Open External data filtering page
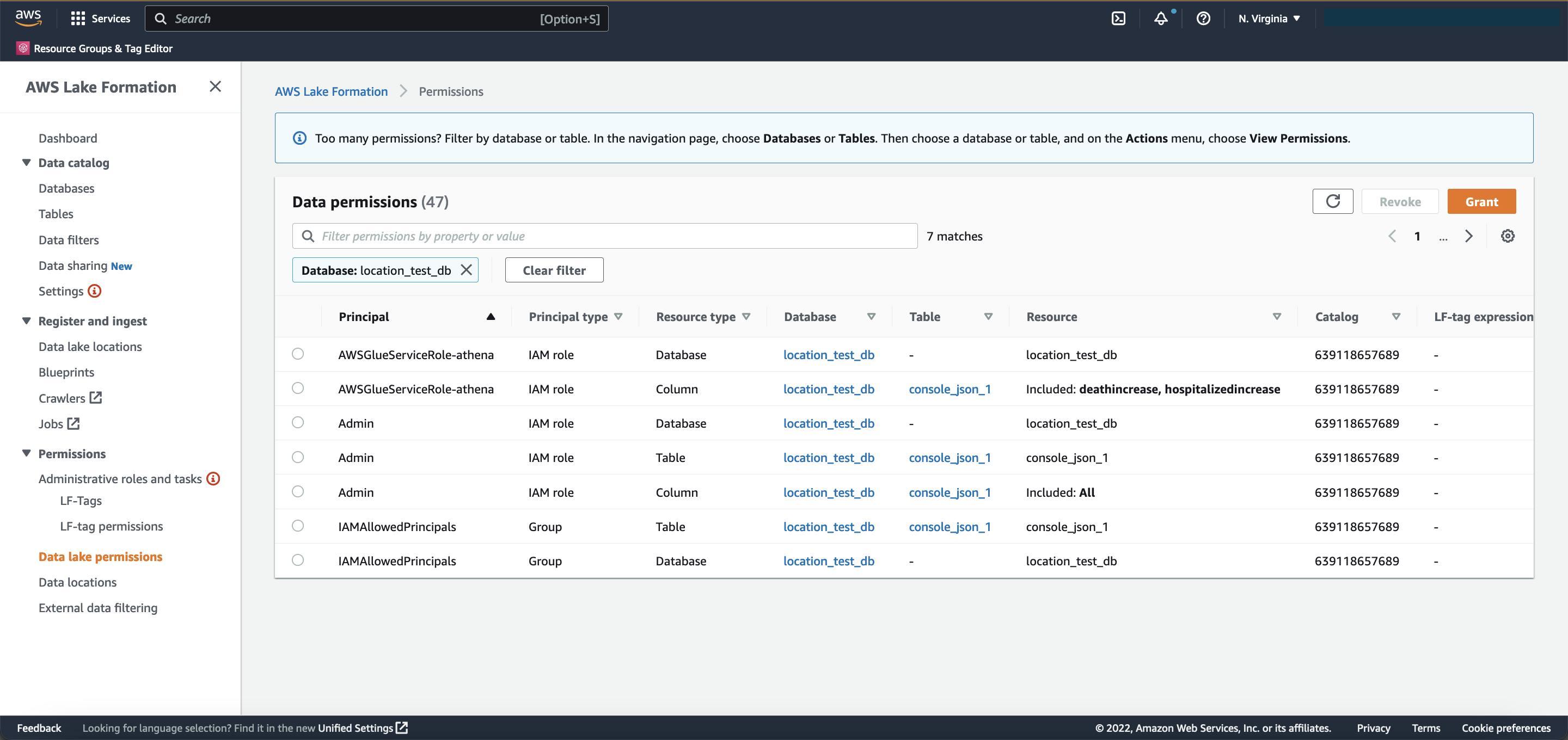1568x740 pixels. click(98, 607)
